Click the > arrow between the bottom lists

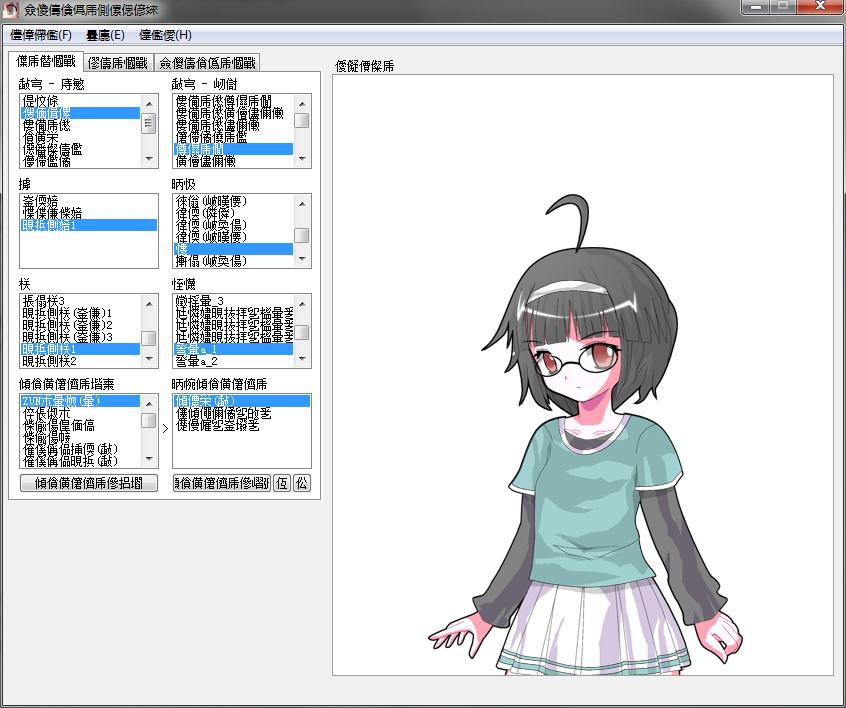click(x=165, y=429)
